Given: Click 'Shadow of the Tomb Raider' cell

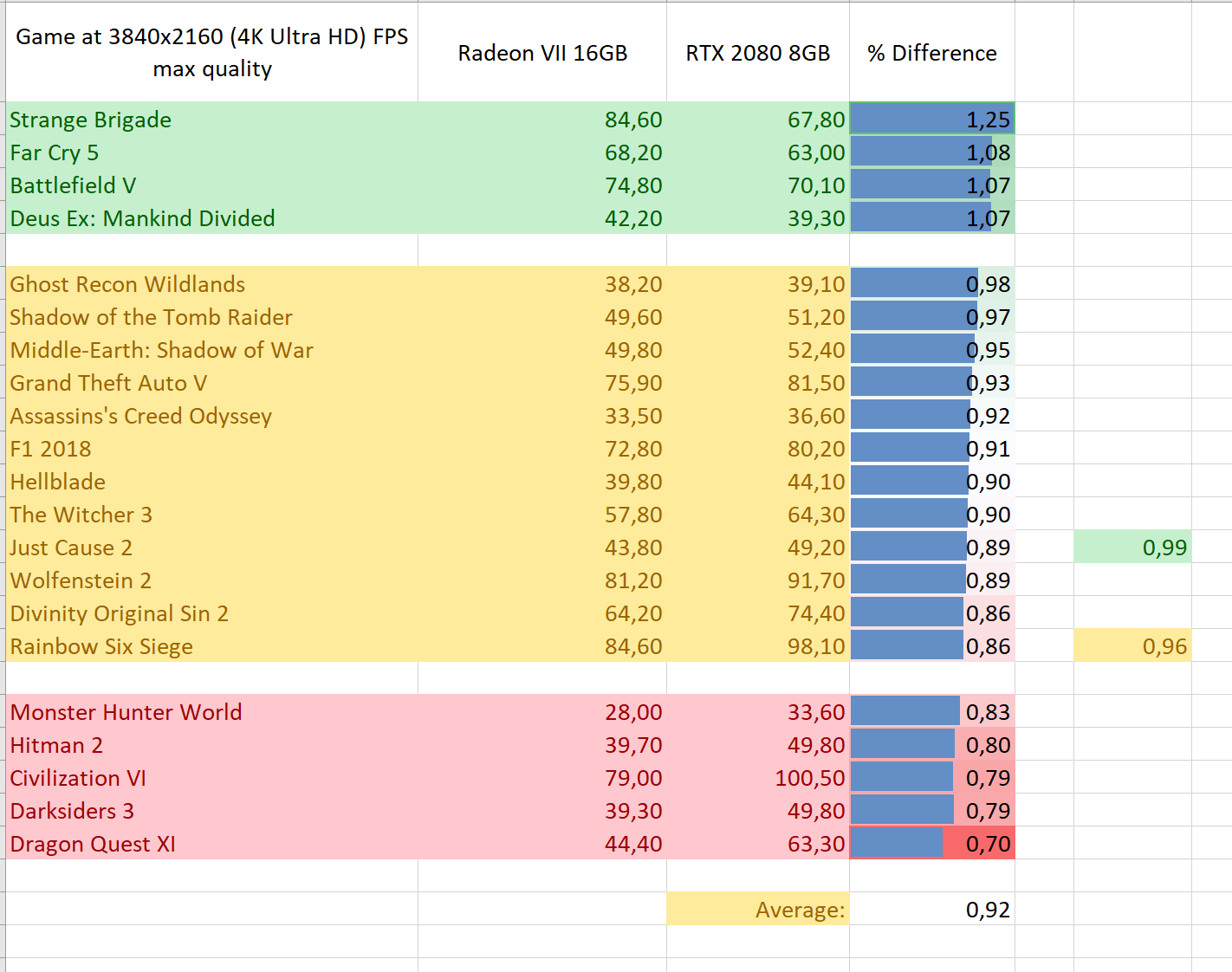Looking at the screenshot, I should [x=212, y=316].
